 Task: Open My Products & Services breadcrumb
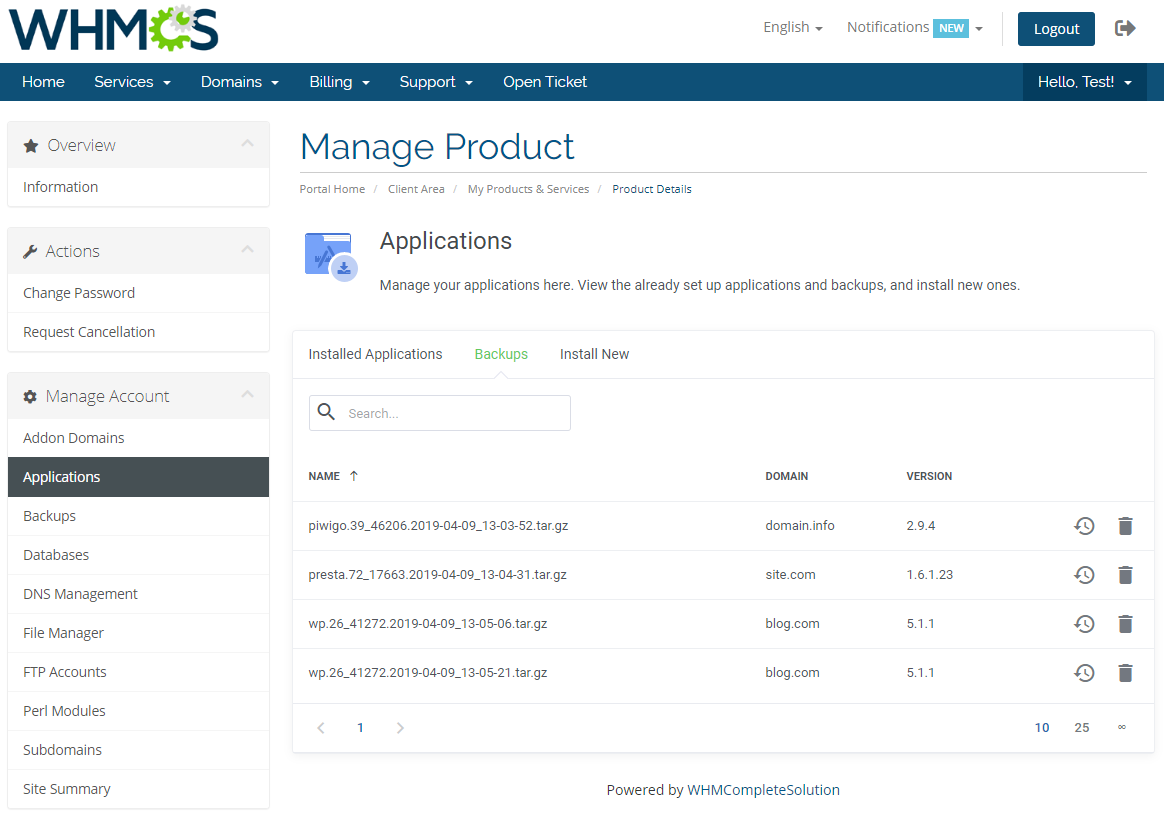(528, 188)
